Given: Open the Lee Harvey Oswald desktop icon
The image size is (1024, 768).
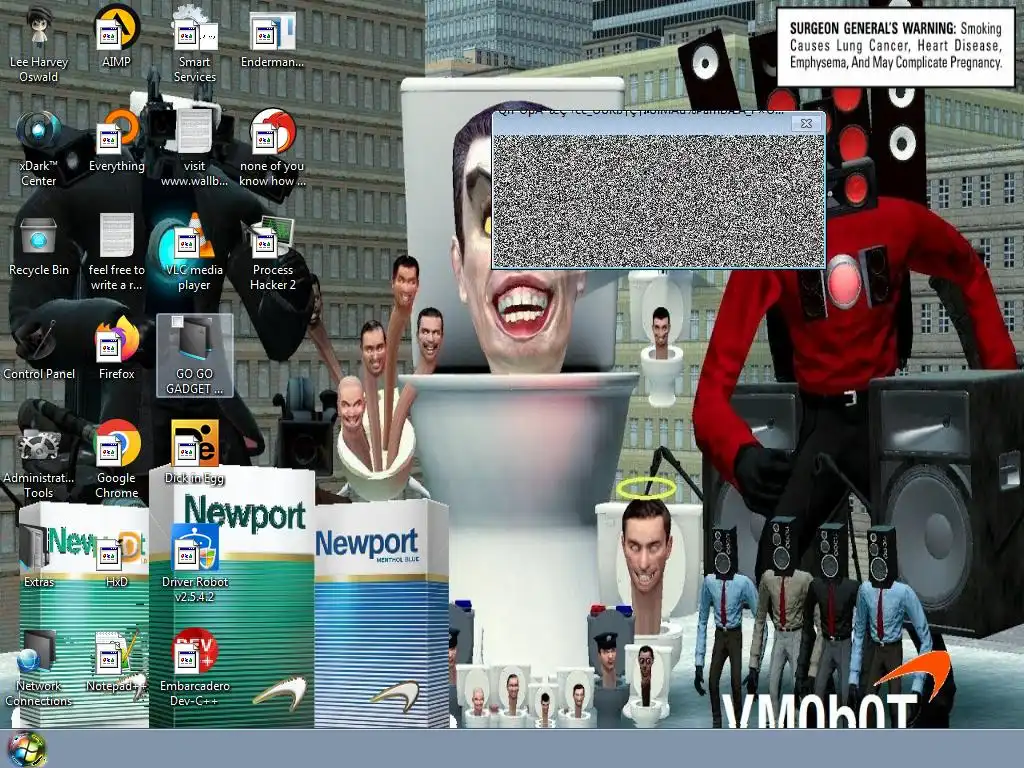Looking at the screenshot, I should 39,44.
